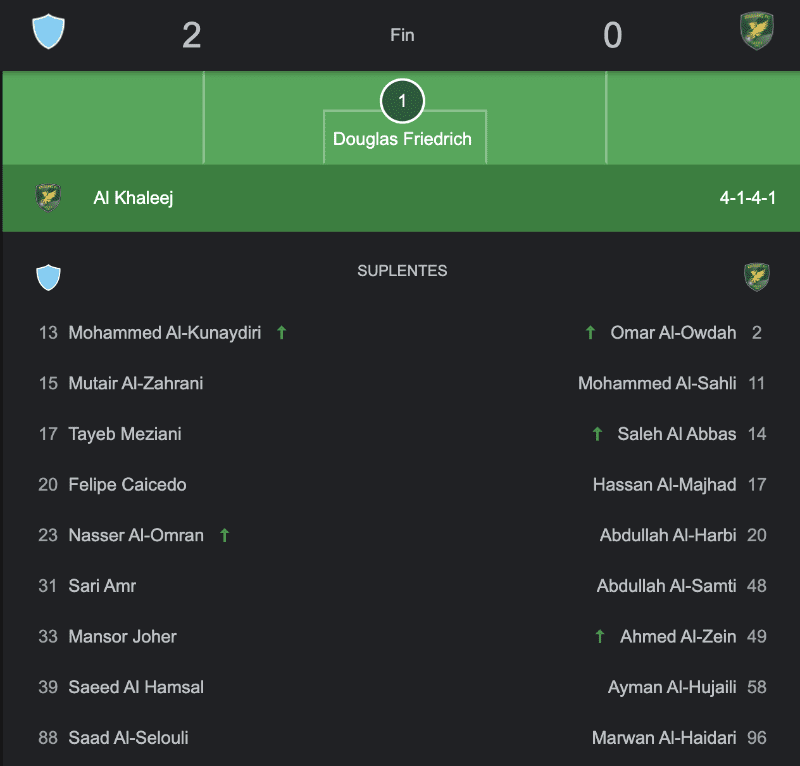This screenshot has width=800, height=766.
Task: Open Douglas Friedrich player profile
Action: click(402, 139)
